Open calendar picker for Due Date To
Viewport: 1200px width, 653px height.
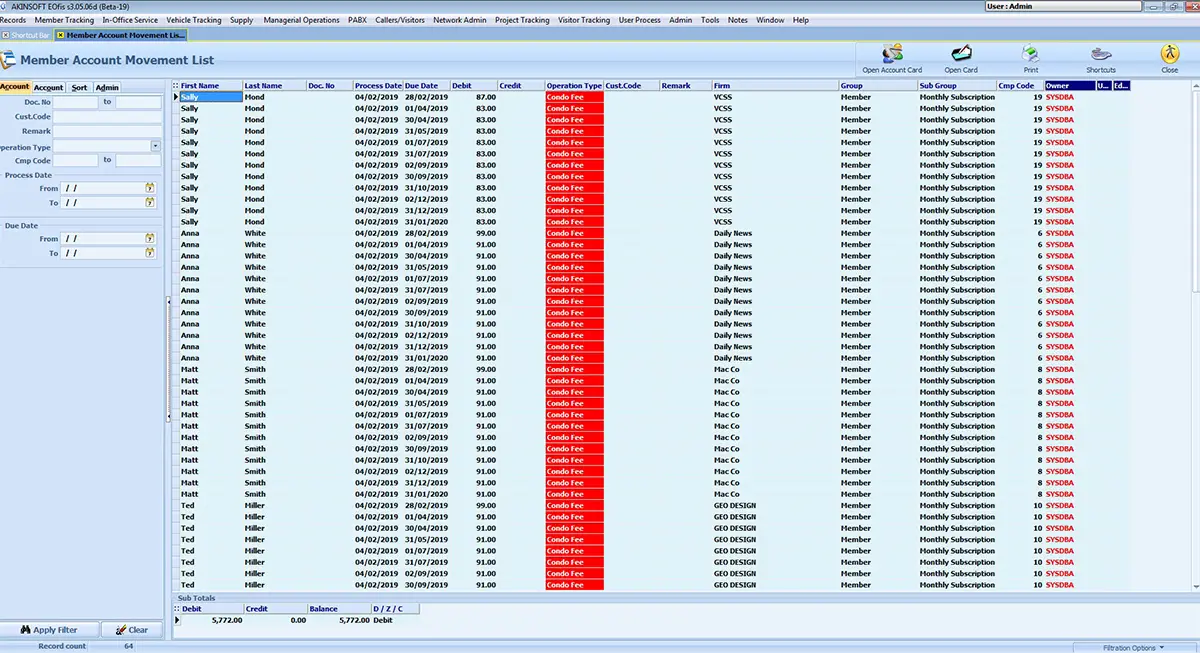coord(150,254)
